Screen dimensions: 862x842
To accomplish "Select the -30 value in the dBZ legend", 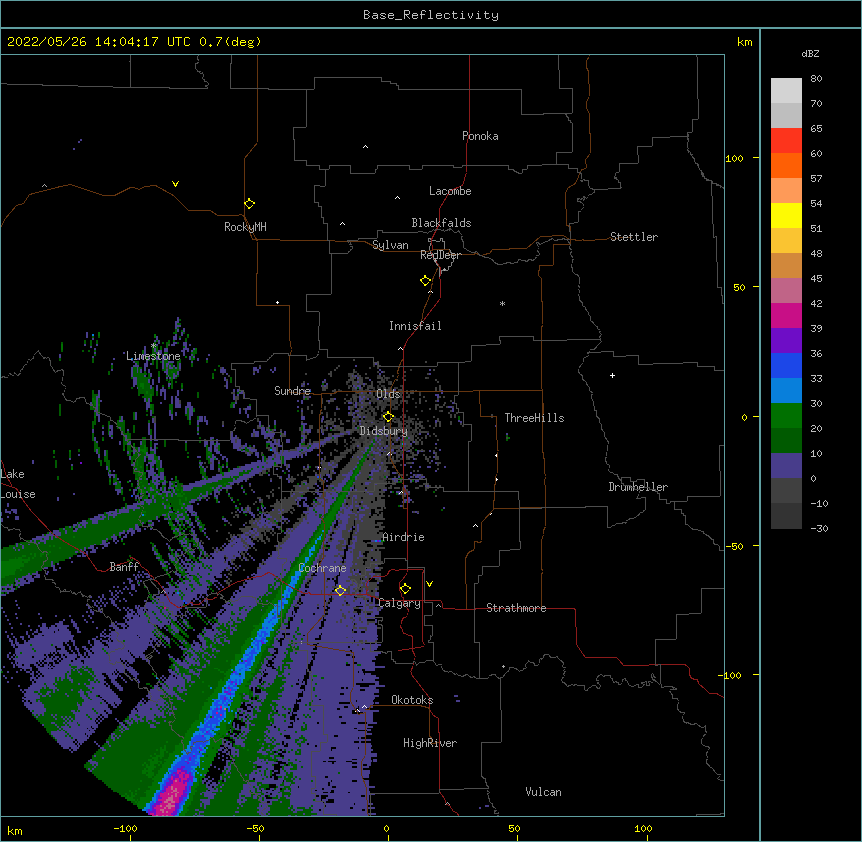I will (819, 528).
